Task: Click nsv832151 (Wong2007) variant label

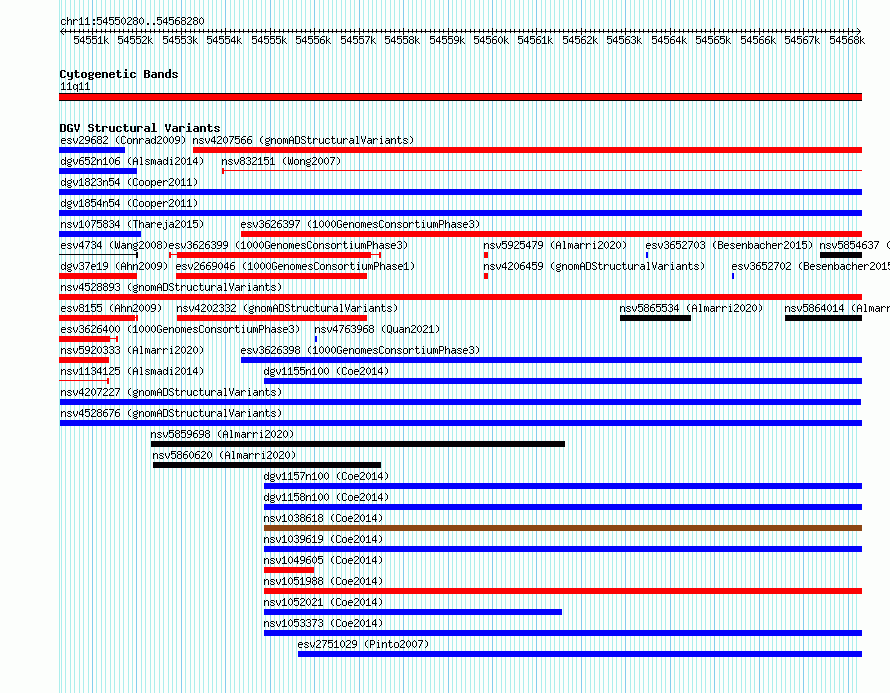Action: (281, 161)
